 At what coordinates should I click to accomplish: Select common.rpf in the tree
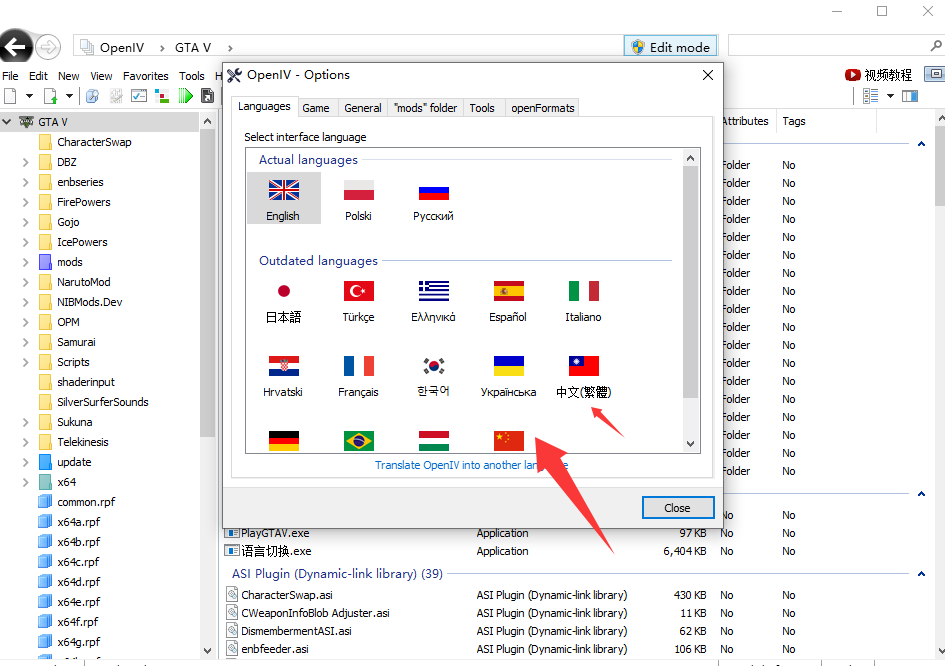pos(86,502)
